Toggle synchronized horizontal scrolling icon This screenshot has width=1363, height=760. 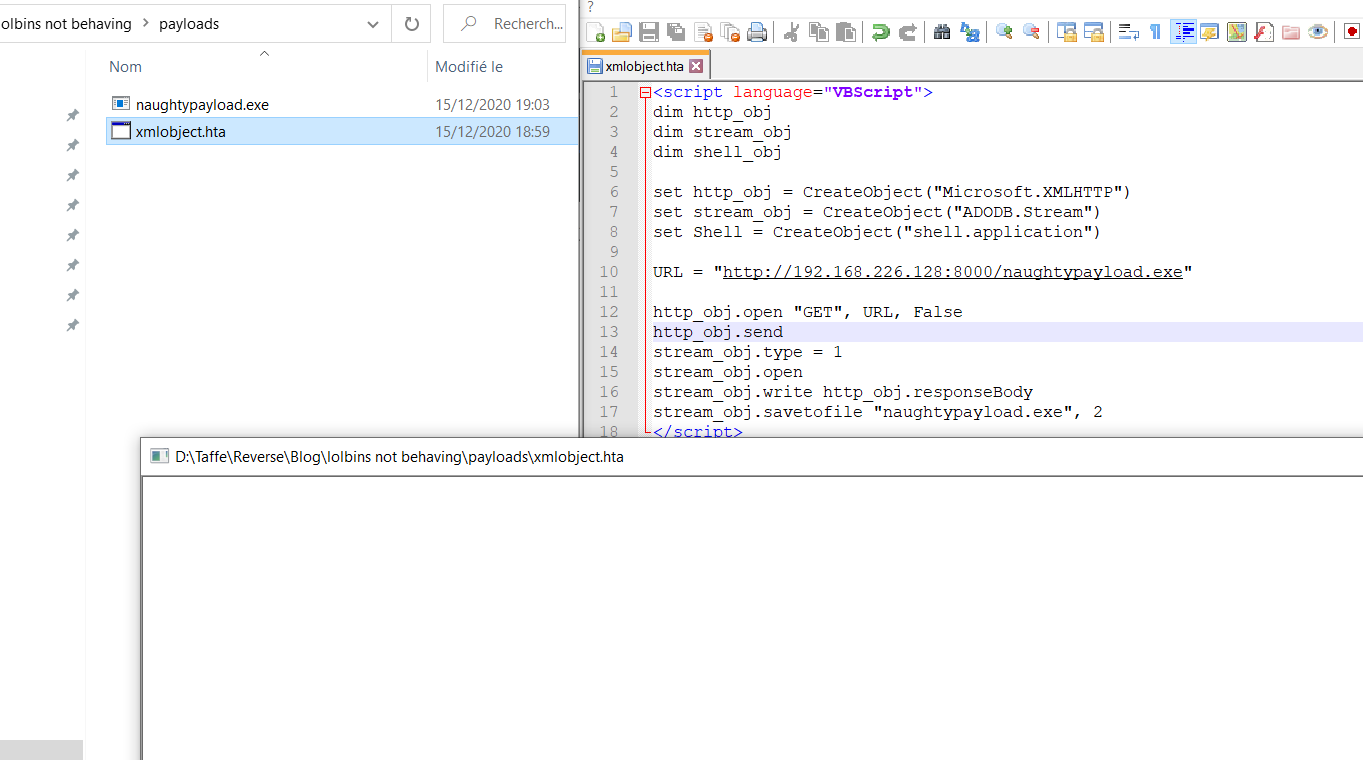(x=1093, y=32)
